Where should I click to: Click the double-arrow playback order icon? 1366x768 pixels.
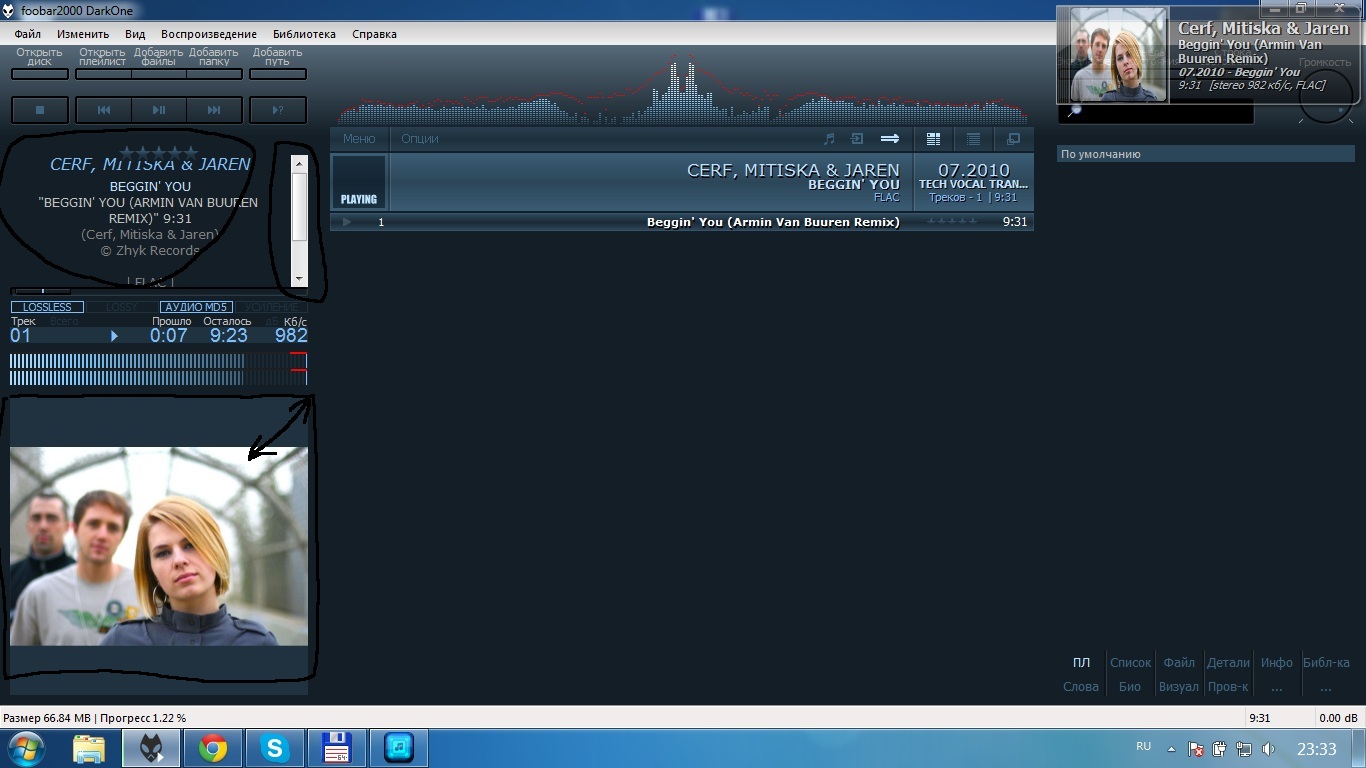coord(890,139)
